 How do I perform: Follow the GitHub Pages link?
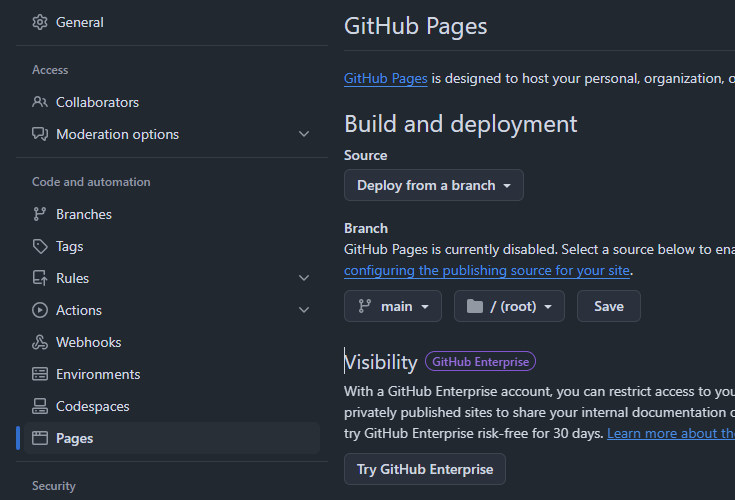point(385,78)
